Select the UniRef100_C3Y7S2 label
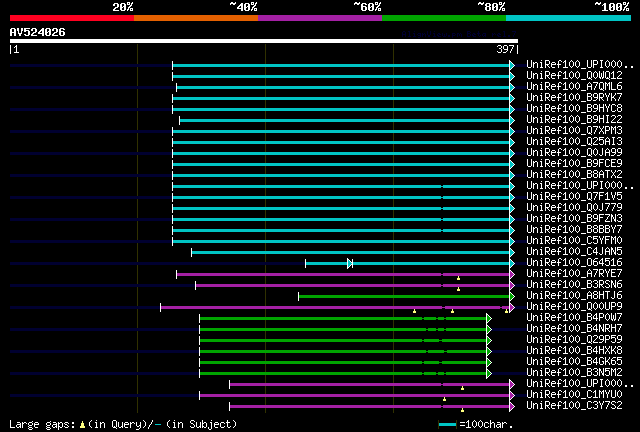The image size is (640, 432). pos(574,406)
